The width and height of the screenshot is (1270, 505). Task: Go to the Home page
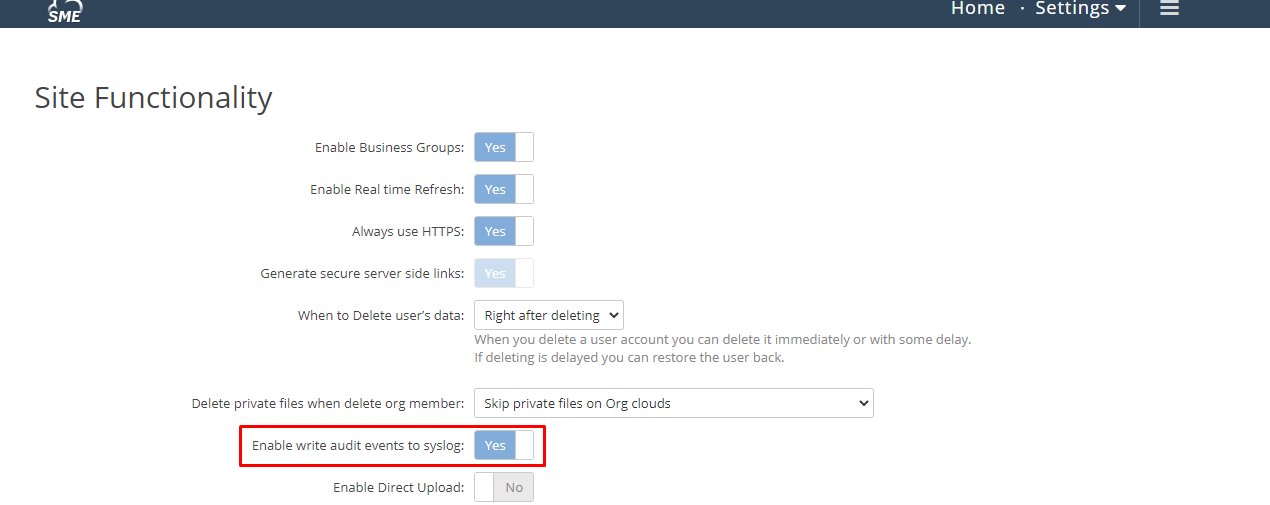[x=977, y=8]
